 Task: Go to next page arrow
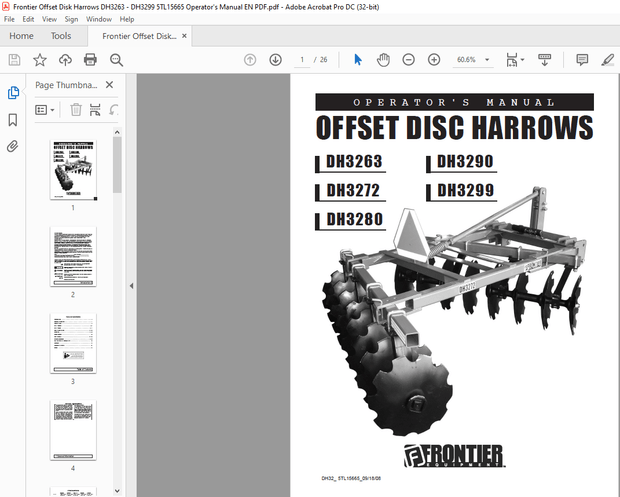pyautogui.click(x=276, y=60)
